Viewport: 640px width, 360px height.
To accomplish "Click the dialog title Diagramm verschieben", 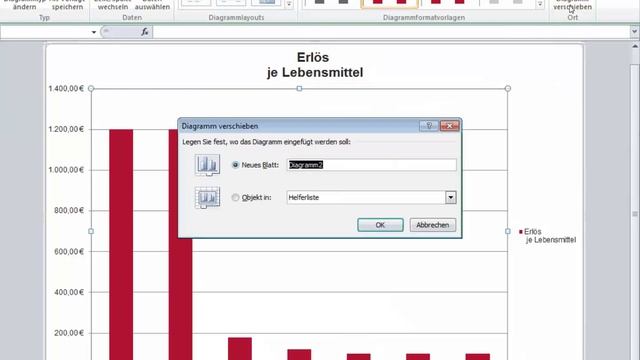I will click(x=220, y=126).
